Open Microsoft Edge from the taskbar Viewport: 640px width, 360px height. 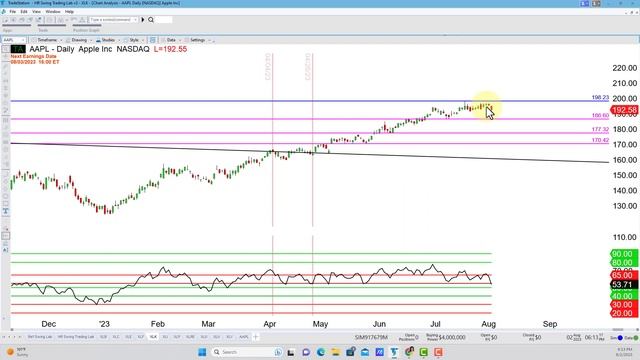coord(321,352)
